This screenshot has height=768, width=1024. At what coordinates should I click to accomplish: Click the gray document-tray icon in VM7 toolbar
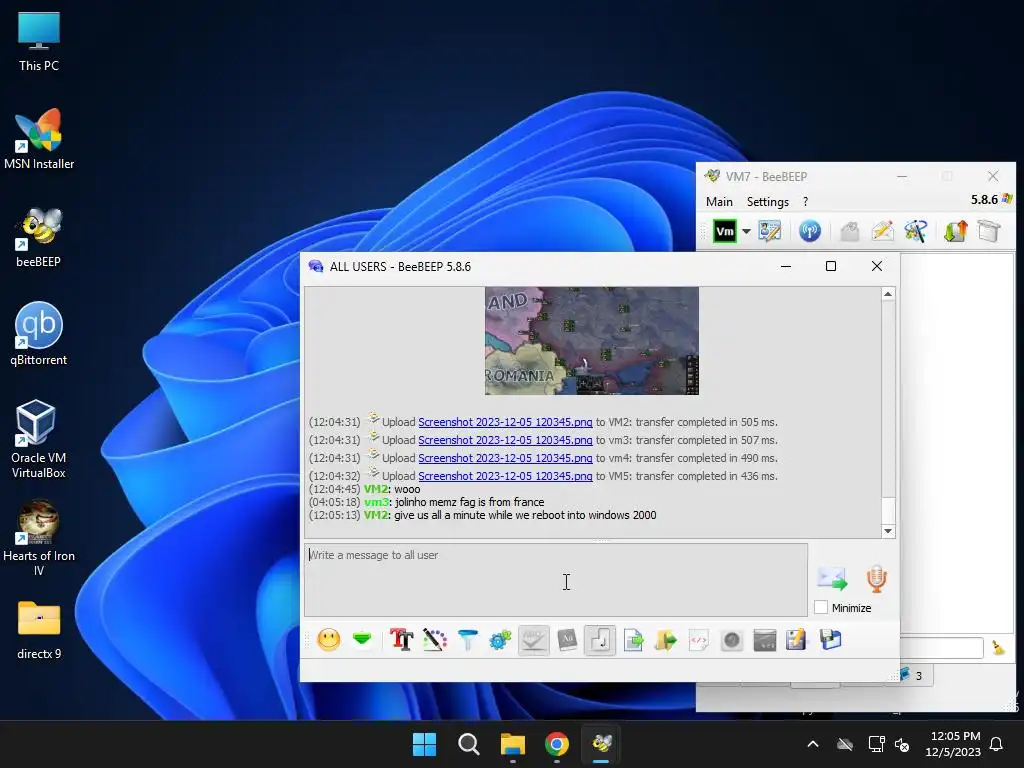point(989,231)
